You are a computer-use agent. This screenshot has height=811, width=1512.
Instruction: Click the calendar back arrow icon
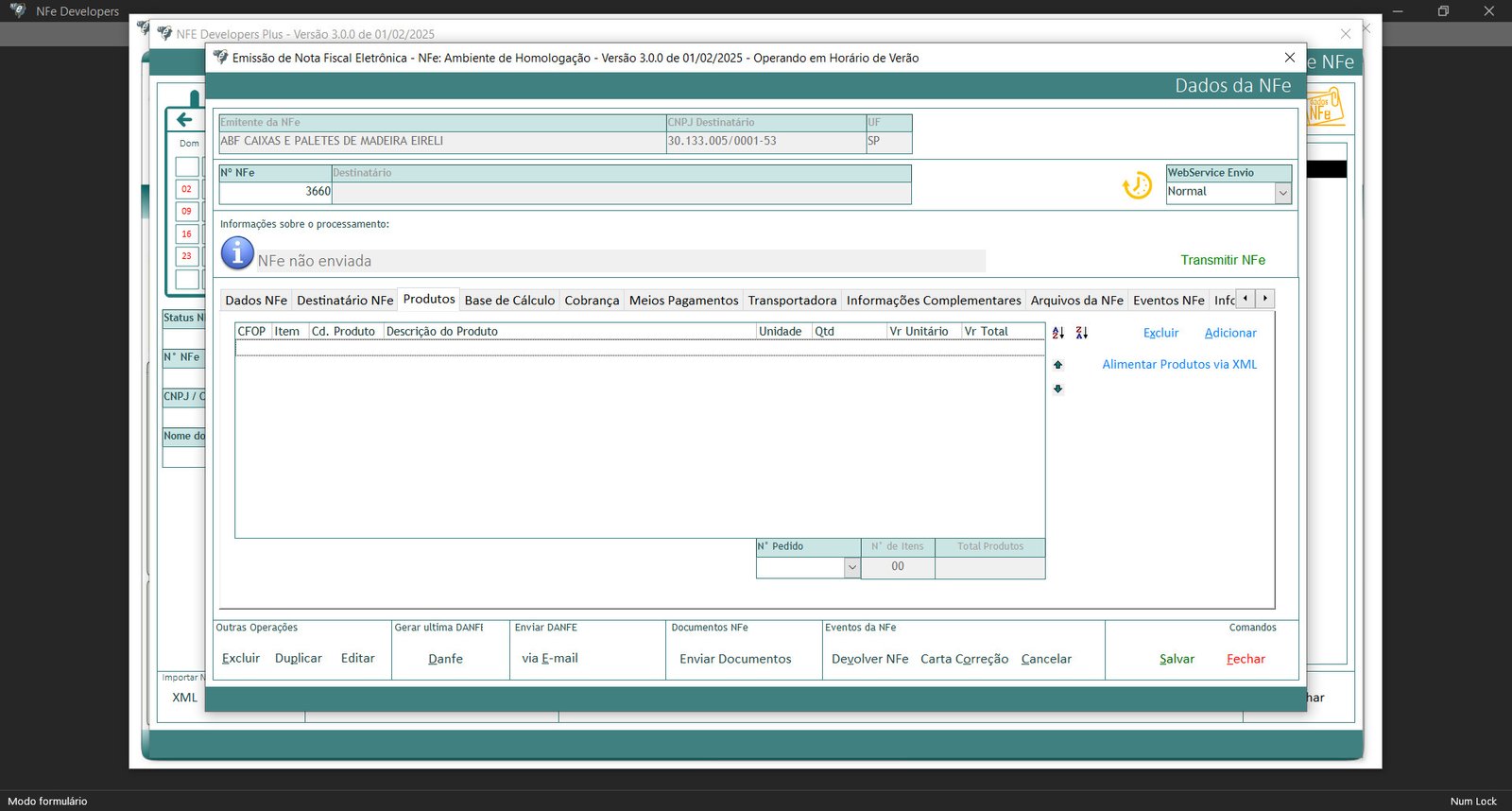point(184,119)
